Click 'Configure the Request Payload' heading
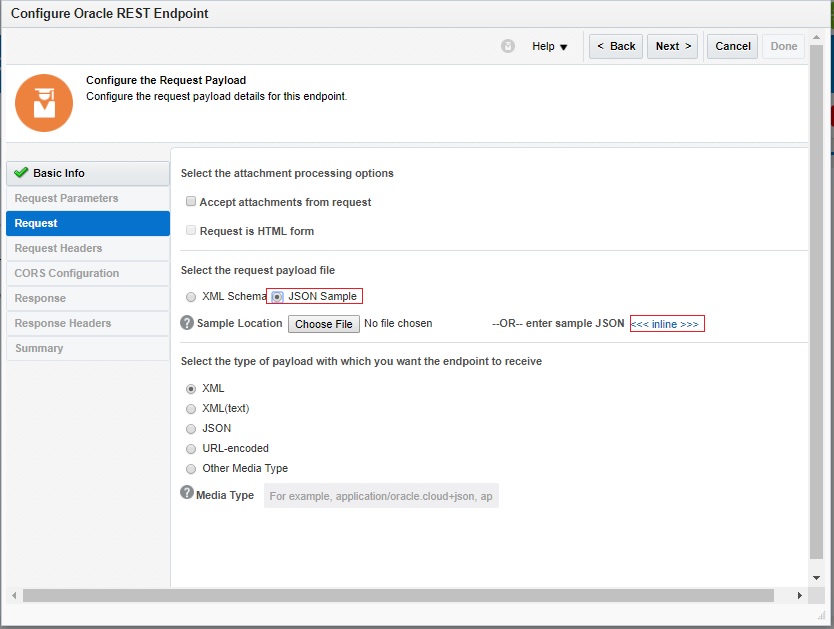834x629 pixels. tap(166, 80)
